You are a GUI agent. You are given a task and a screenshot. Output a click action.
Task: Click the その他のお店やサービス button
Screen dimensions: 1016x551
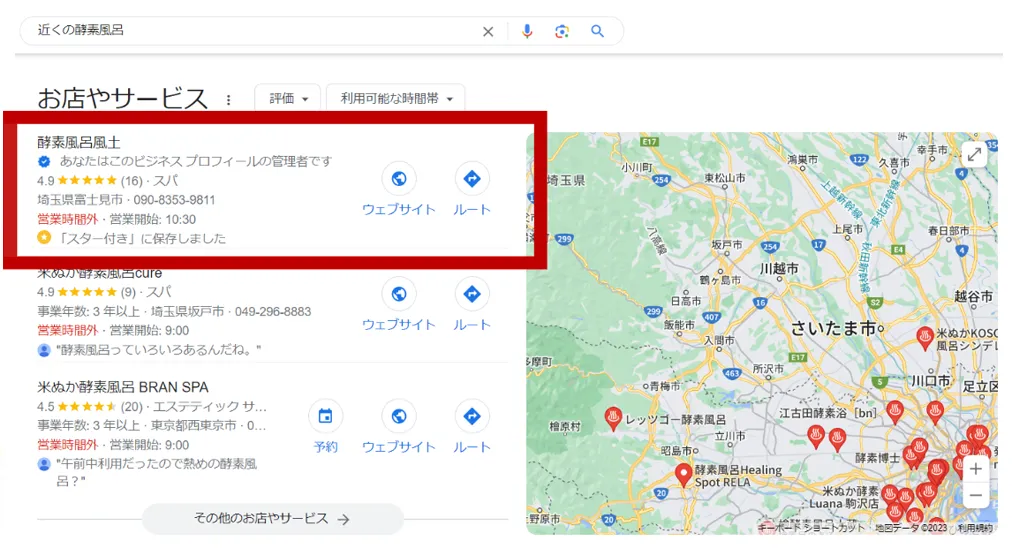pos(273,519)
